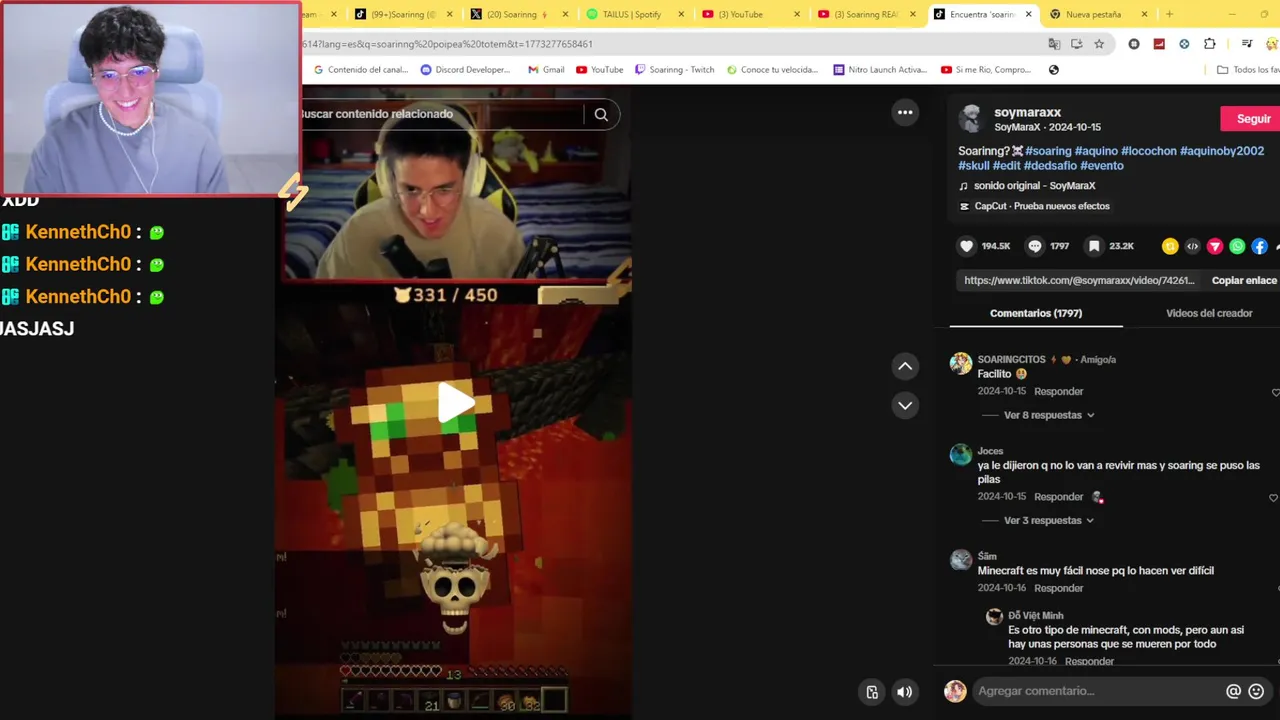Open comments via speech bubble icon
The height and width of the screenshot is (720, 1280).
[1035, 246]
